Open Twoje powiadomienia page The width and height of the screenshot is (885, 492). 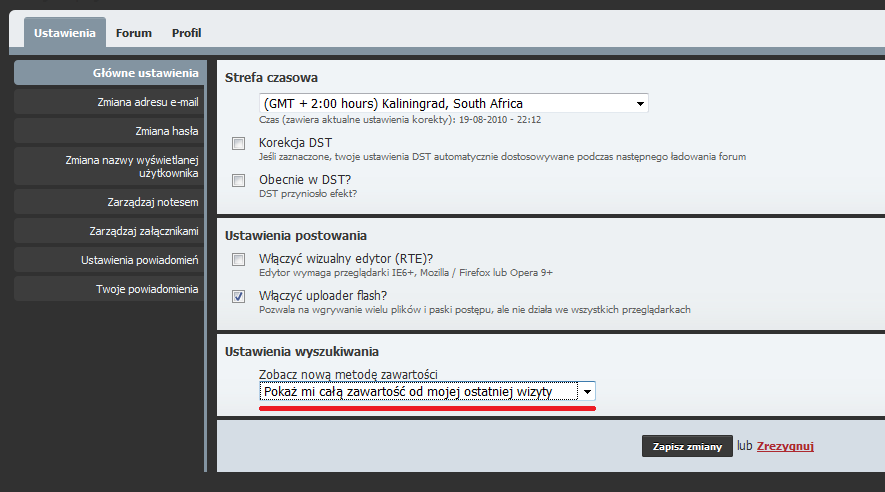click(109, 289)
